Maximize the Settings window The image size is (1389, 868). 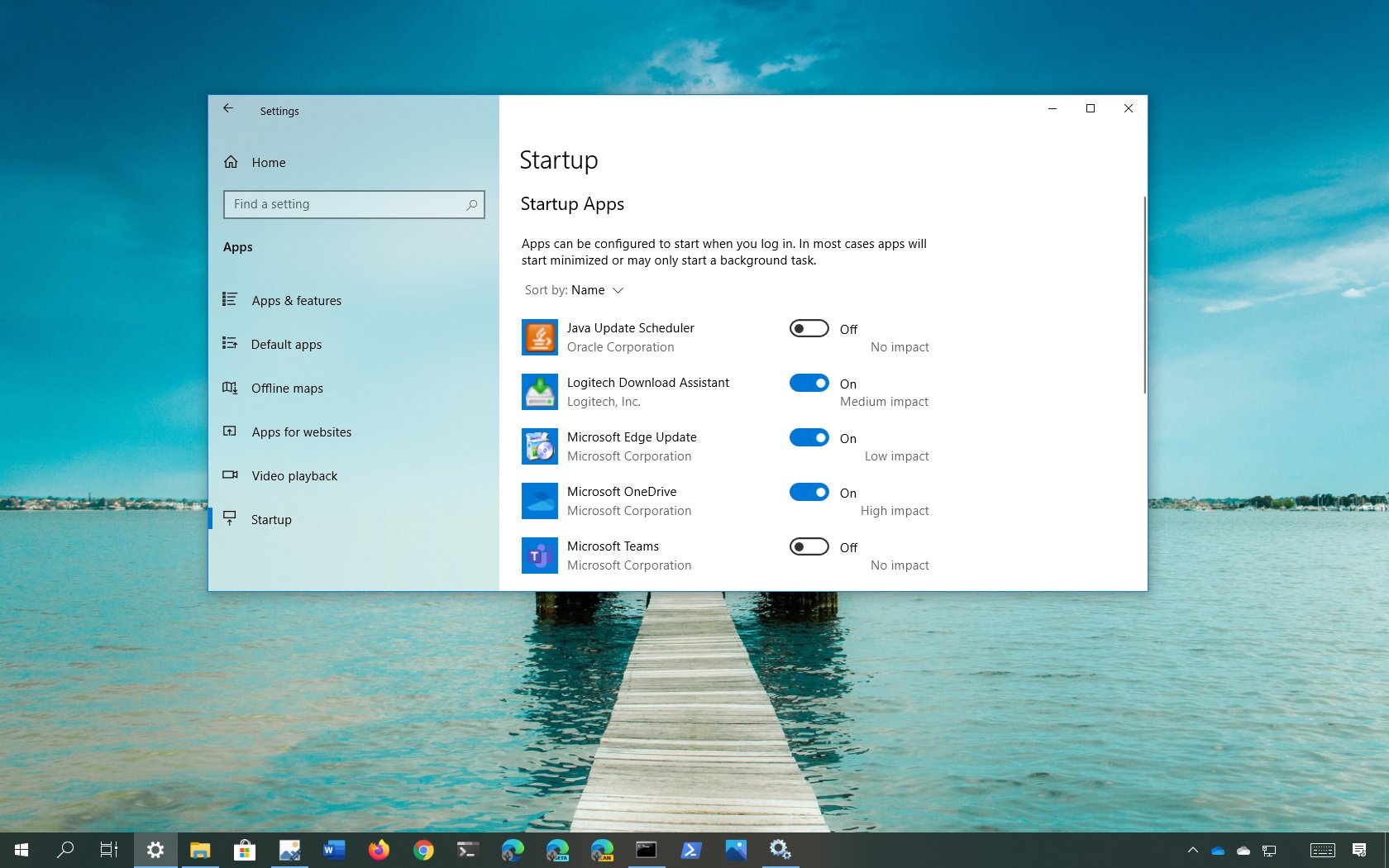[x=1091, y=108]
